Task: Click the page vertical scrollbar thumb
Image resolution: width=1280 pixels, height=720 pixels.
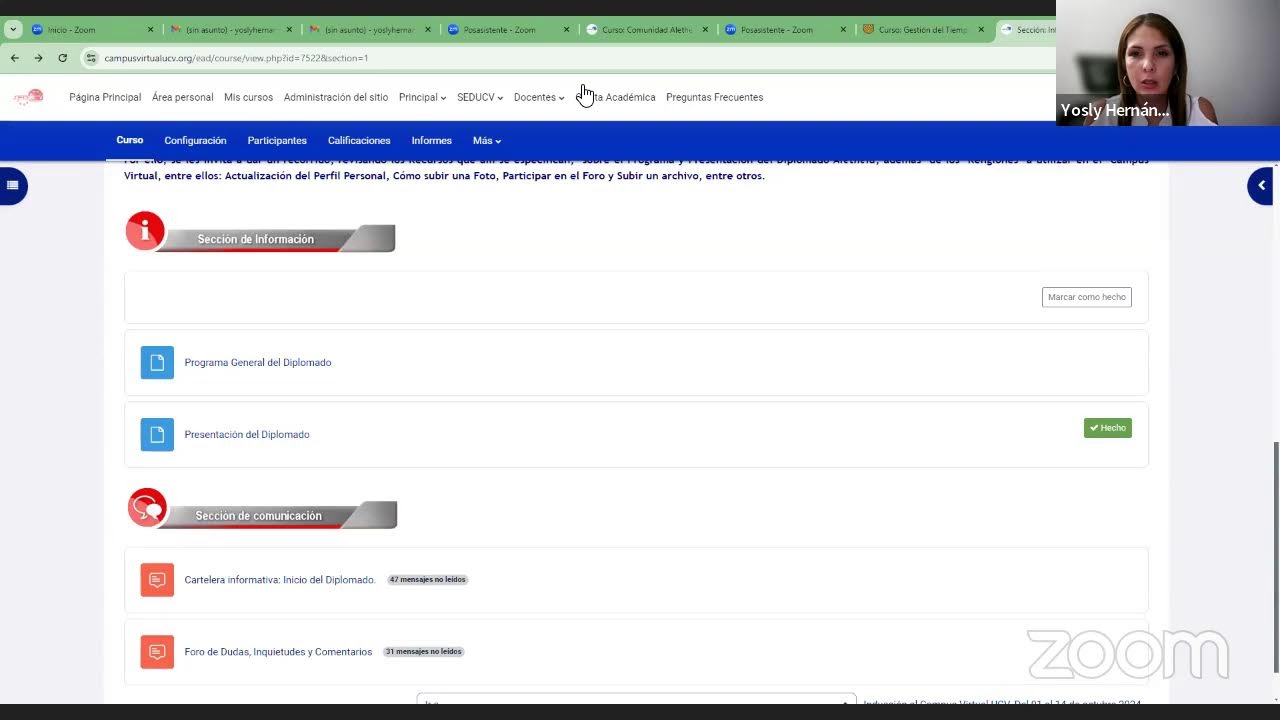Action: [x=1274, y=557]
